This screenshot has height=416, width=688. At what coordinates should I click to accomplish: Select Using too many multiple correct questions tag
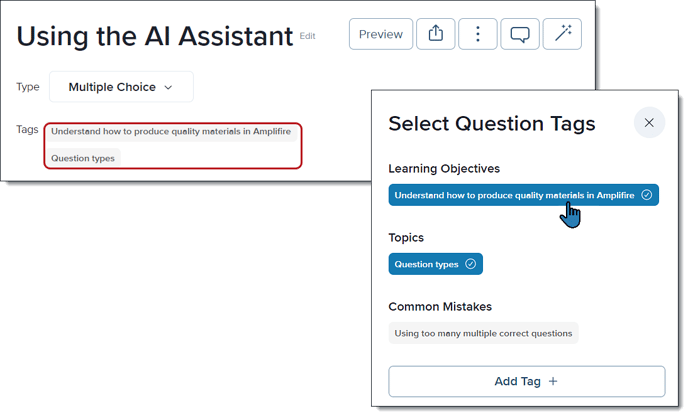point(483,333)
